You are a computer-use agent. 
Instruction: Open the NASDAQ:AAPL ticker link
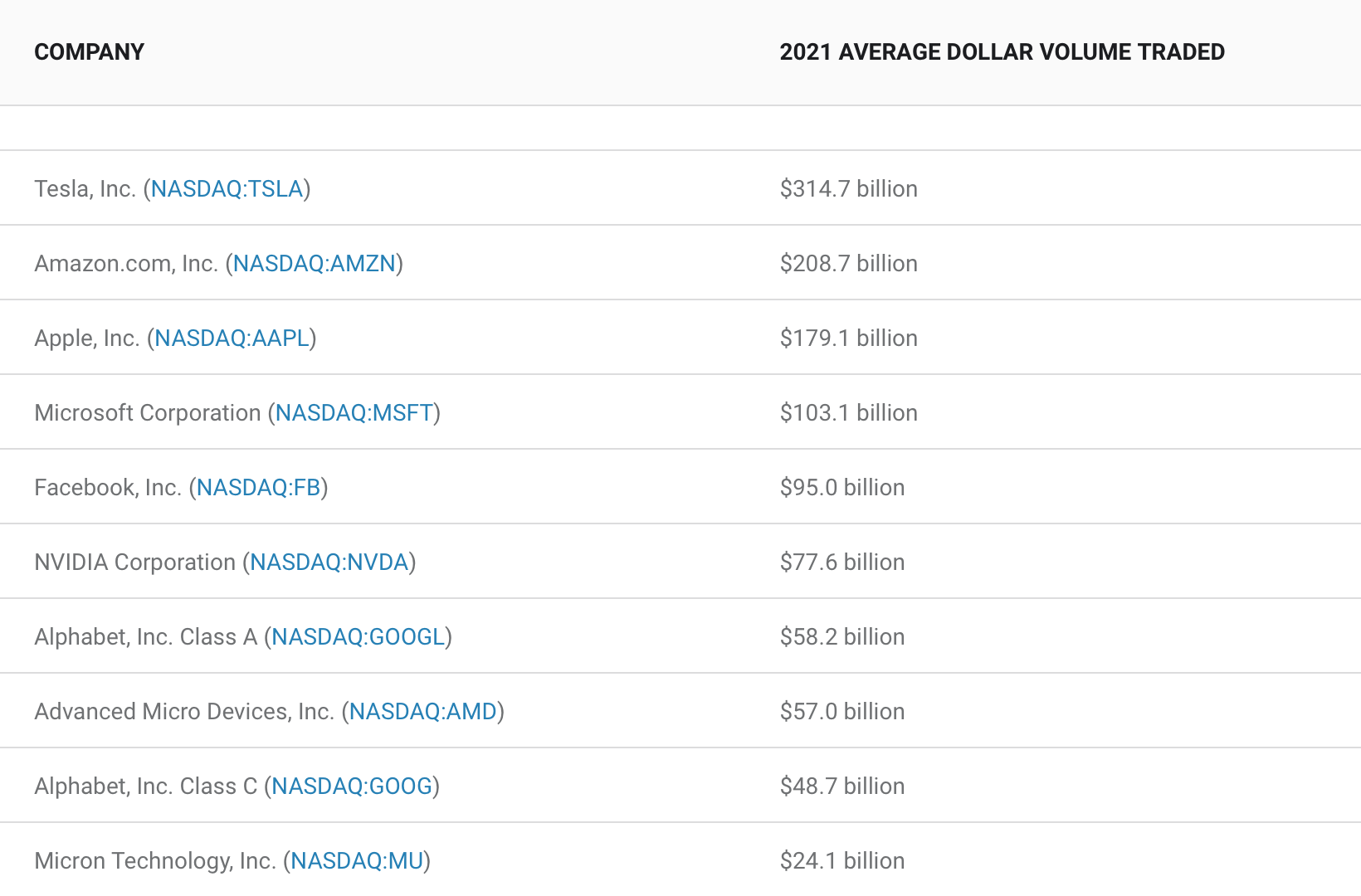pyautogui.click(x=232, y=338)
